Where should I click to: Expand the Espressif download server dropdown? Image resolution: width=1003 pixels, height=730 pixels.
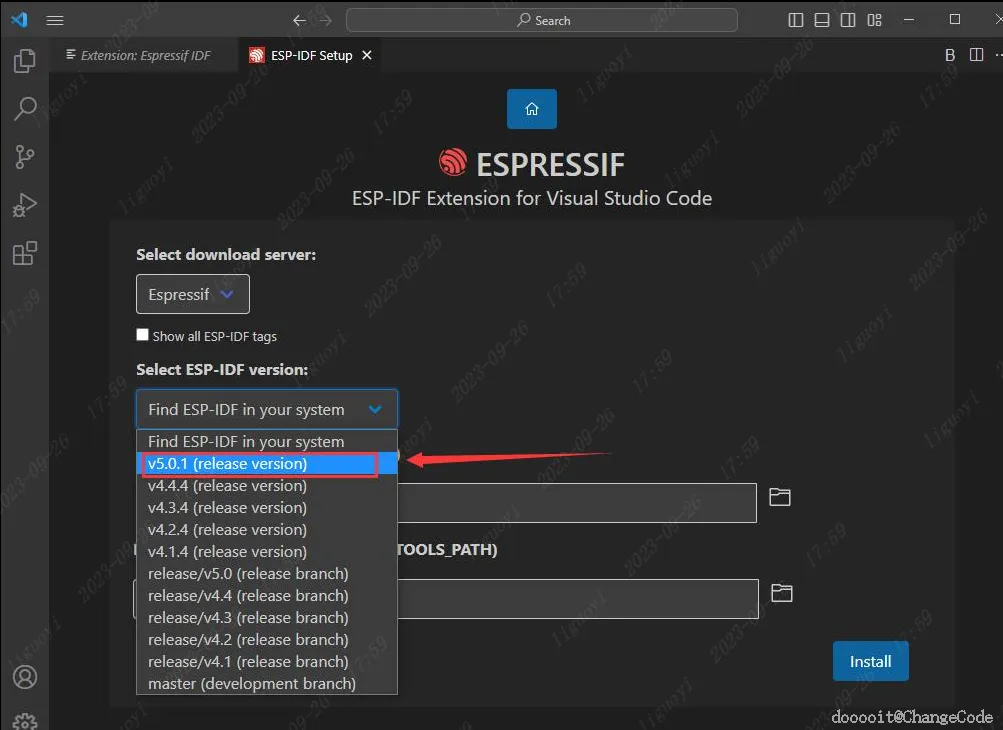click(193, 294)
